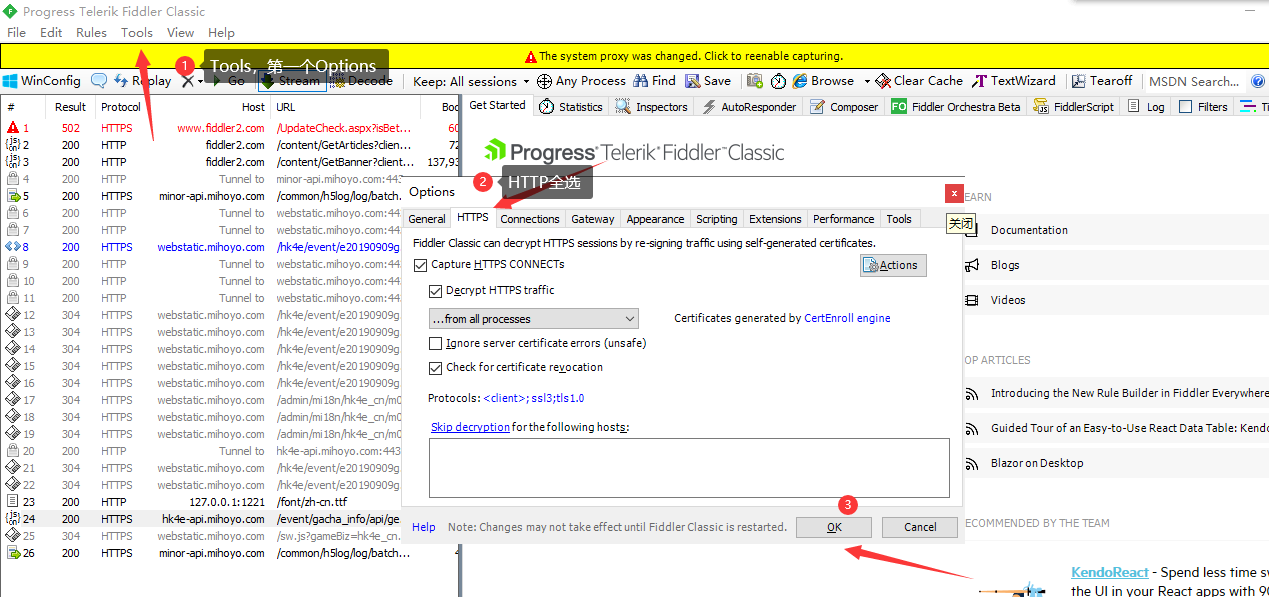Click the timer clock icon
Viewport: 1269px width, 597px height.
[778, 81]
